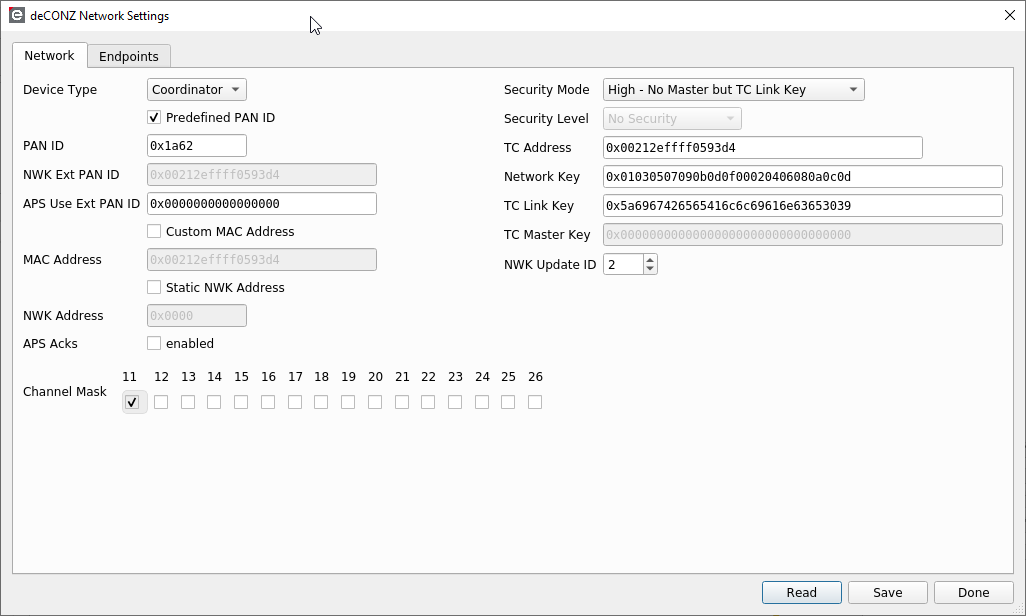The image size is (1026, 616).
Task: Click the Save button
Action: [888, 592]
